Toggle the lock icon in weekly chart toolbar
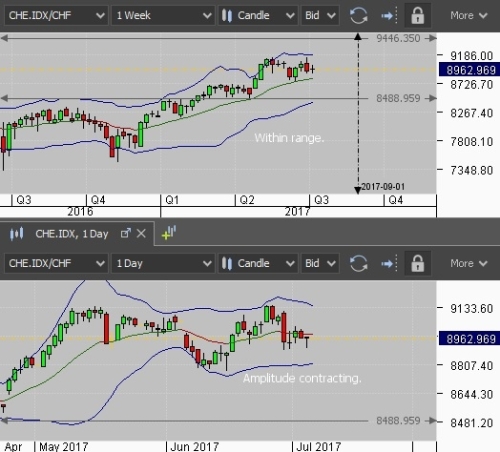 pos(417,15)
